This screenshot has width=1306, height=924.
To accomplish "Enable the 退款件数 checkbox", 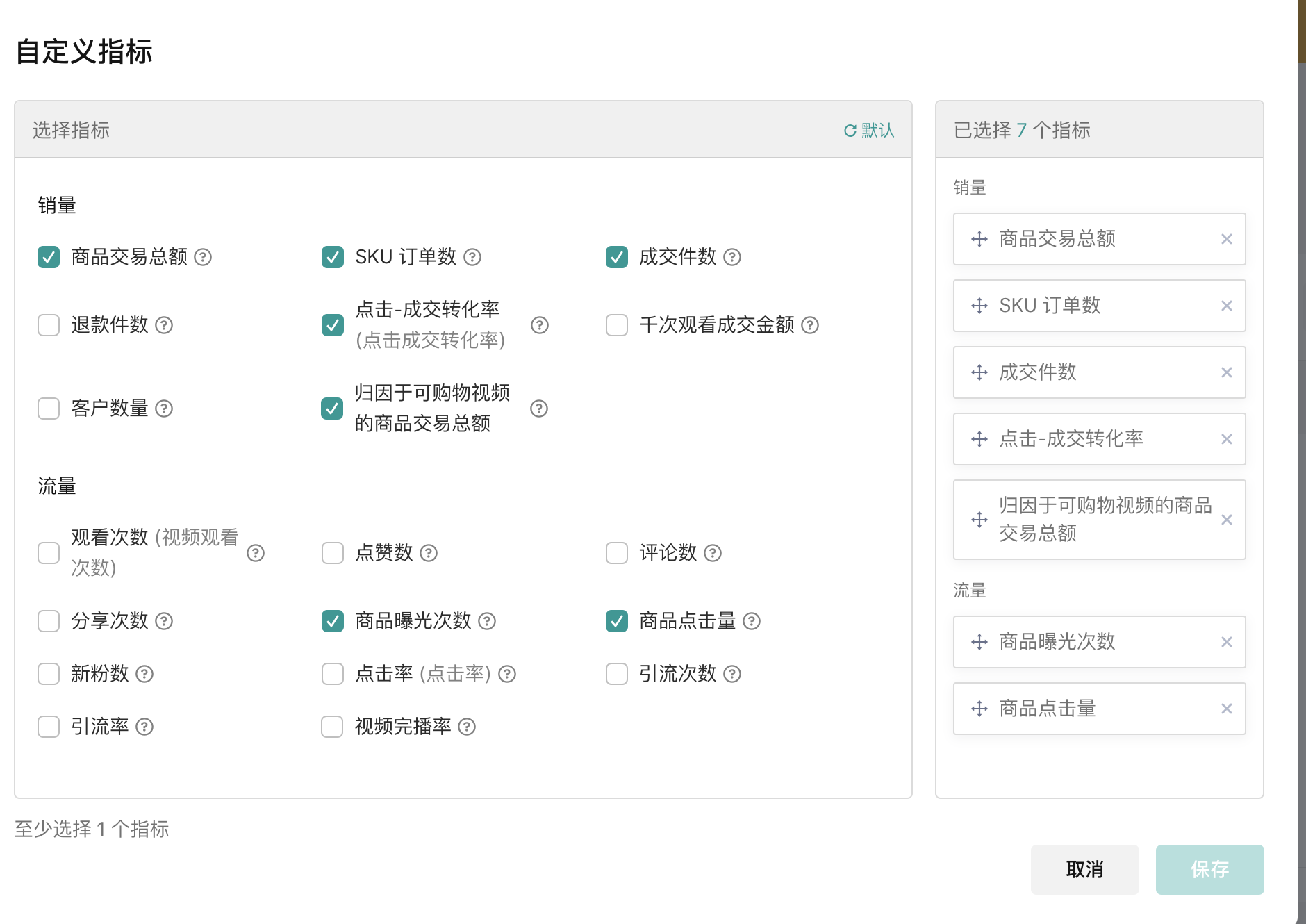I will pos(49,325).
